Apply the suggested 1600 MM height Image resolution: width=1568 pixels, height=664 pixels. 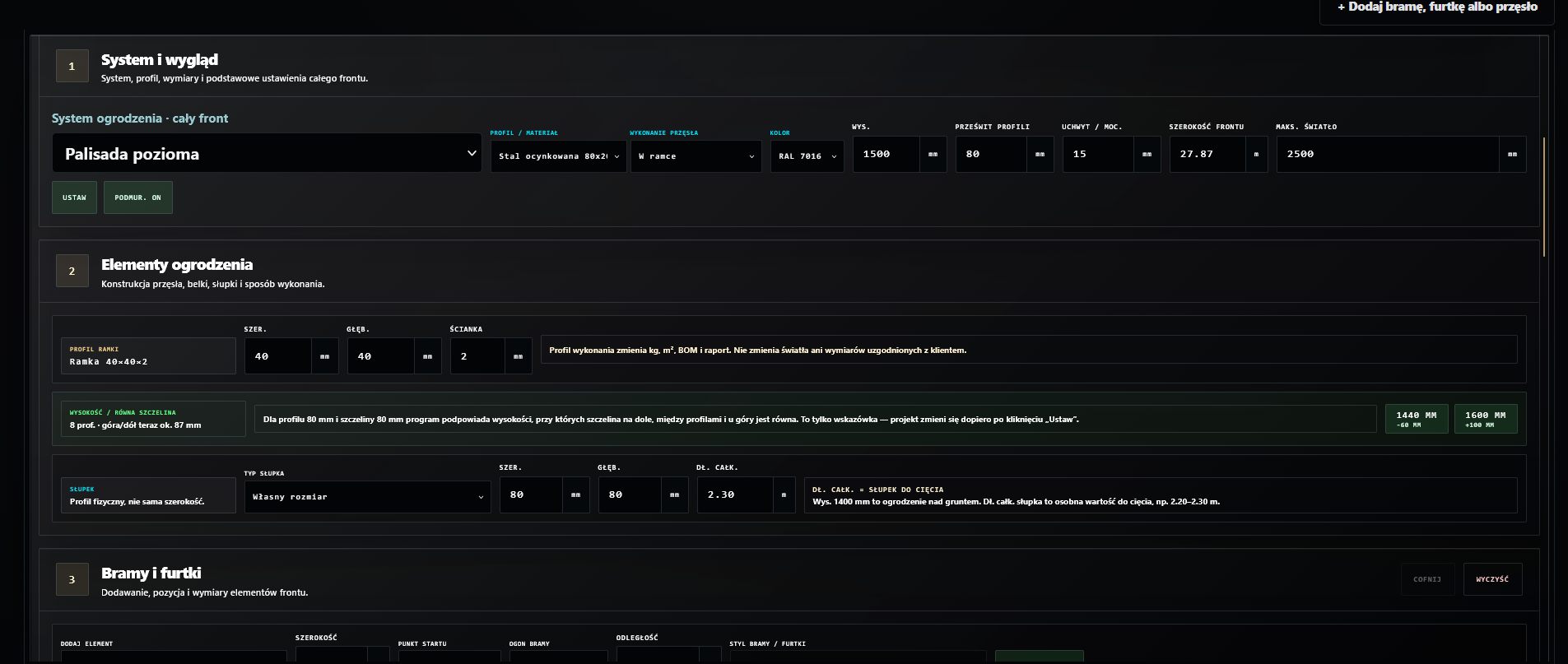[x=1486, y=419]
